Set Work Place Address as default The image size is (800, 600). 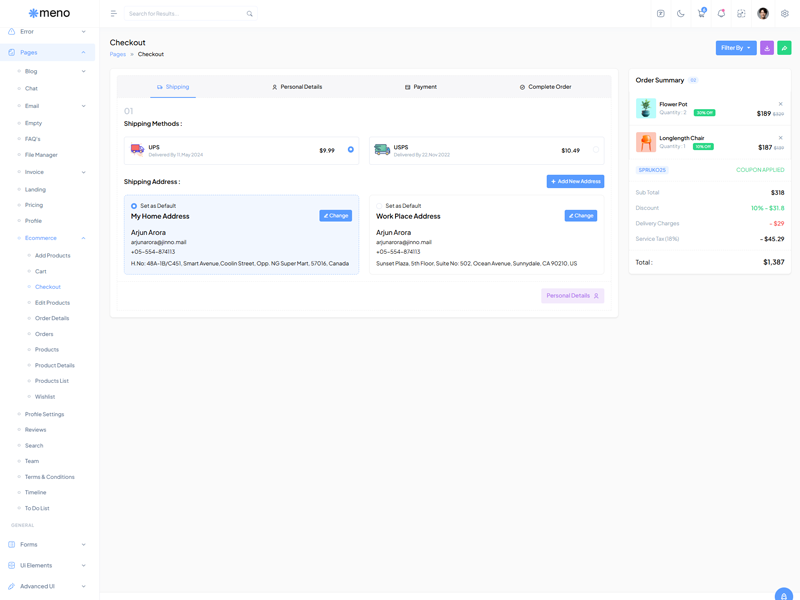[x=380, y=206]
